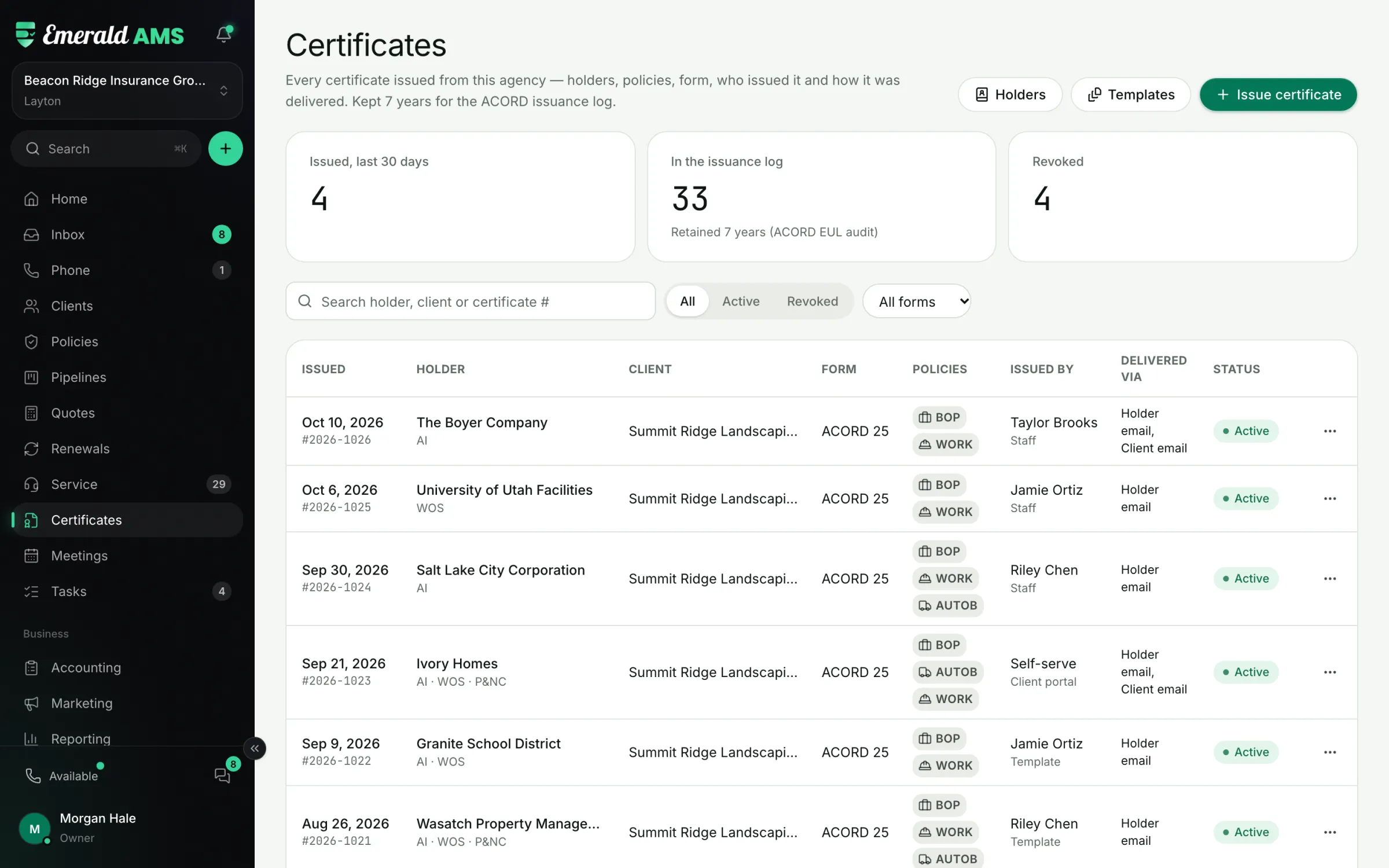Open row actions for The Boyer Company
This screenshot has height=868, width=1389.
point(1330,431)
